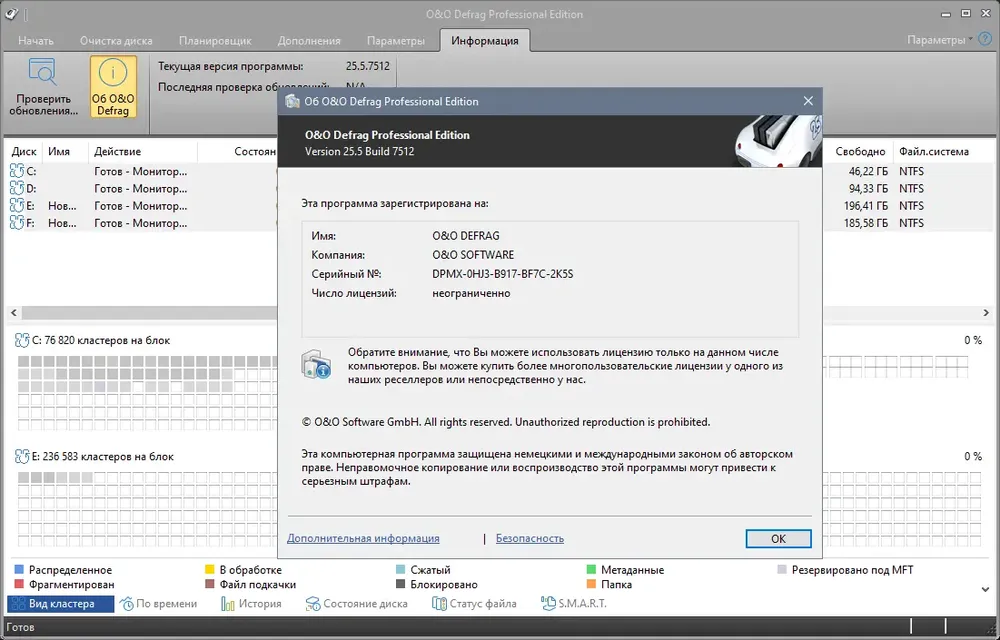The height and width of the screenshot is (640, 1000).
Task: Open the 'Планировщик' tab
Action: tap(215, 41)
